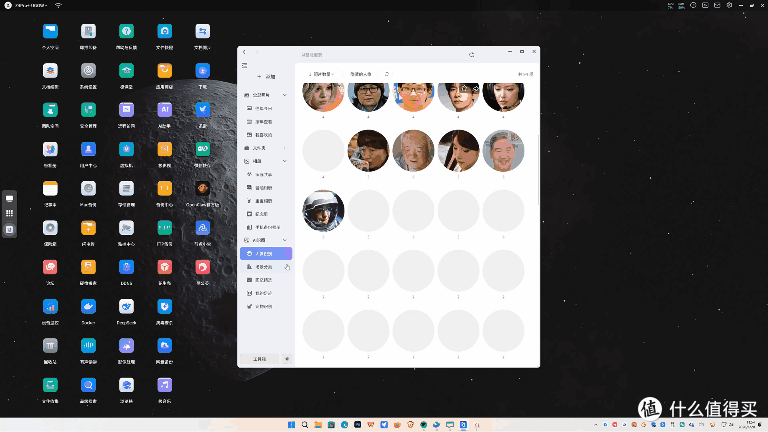
Task: Click the 隐藏的人像 hidden faces button
Action: coord(360,74)
